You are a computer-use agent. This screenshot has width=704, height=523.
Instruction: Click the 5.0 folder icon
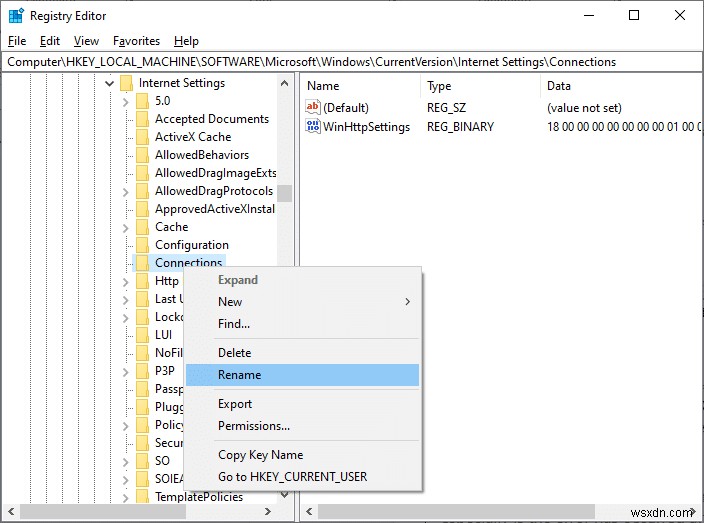pos(142,101)
